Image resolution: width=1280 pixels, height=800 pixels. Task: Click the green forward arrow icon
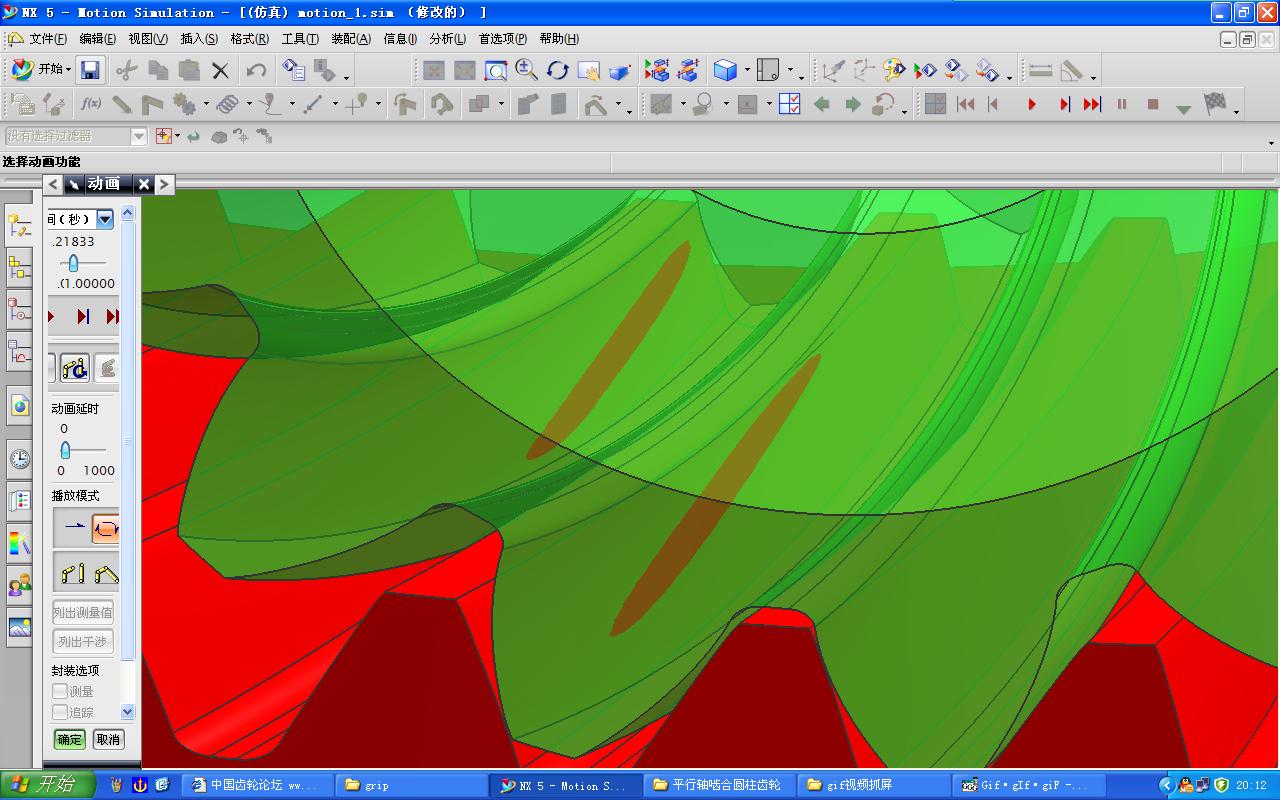[852, 103]
